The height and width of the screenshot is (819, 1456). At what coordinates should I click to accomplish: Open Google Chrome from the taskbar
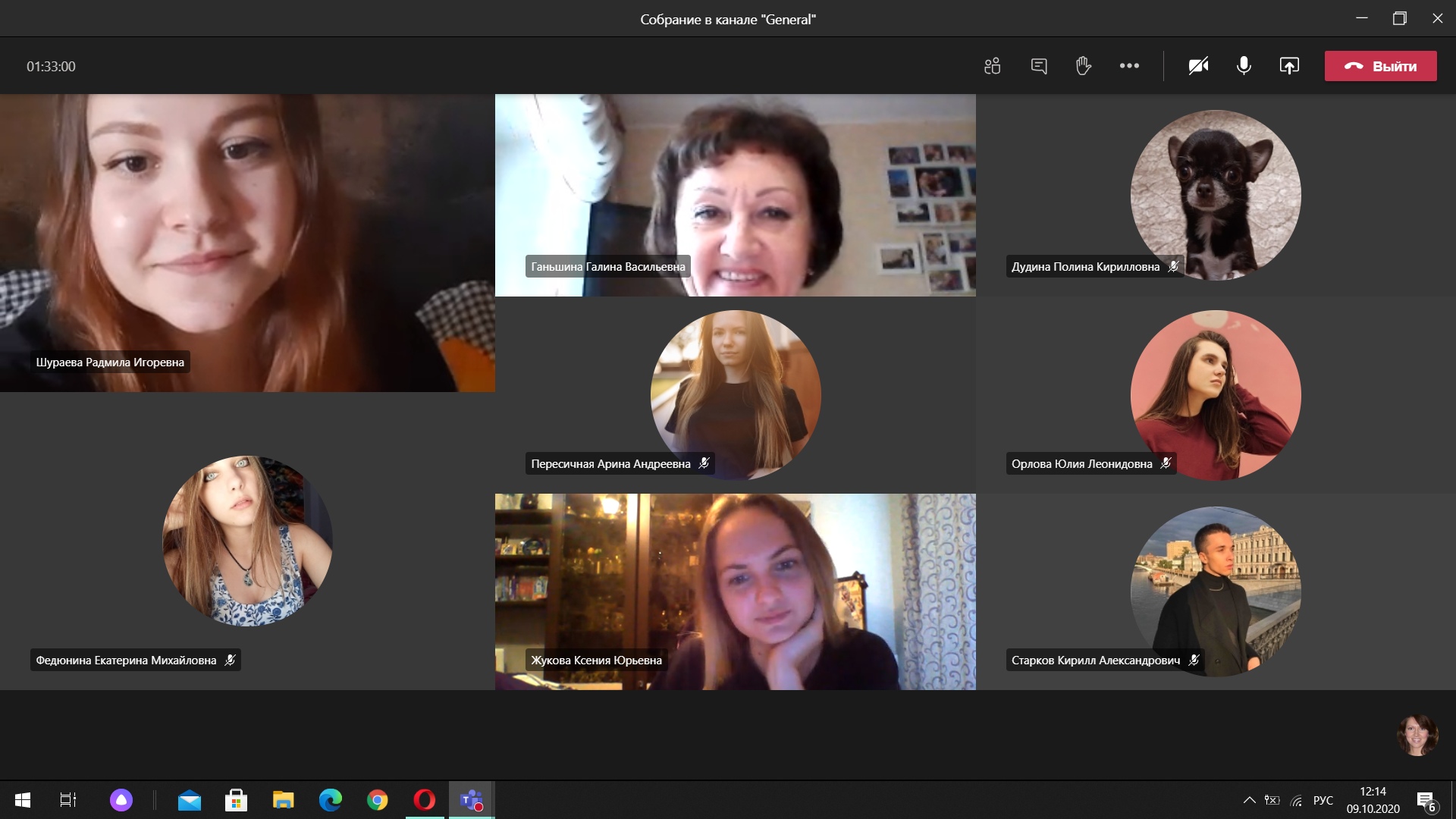tap(378, 800)
